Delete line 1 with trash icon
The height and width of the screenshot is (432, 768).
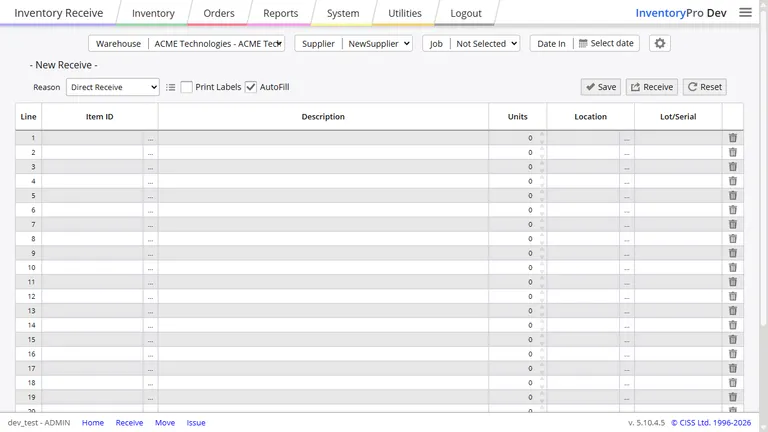pos(733,138)
